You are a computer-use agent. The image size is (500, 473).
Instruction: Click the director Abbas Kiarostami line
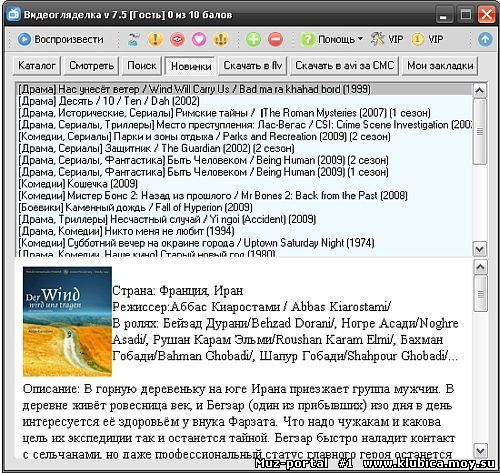(x=252, y=307)
